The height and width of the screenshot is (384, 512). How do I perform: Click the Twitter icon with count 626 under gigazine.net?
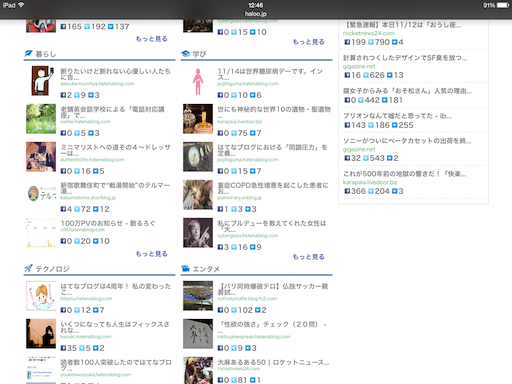(366, 75)
